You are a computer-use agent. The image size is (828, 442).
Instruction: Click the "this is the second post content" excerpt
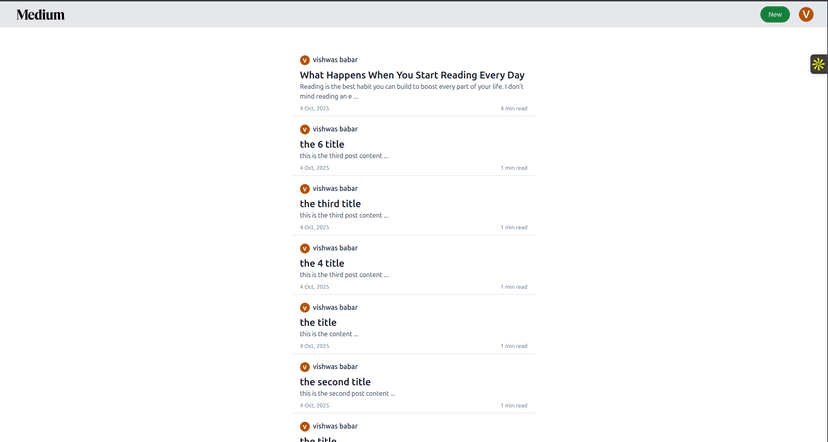[x=344, y=394]
